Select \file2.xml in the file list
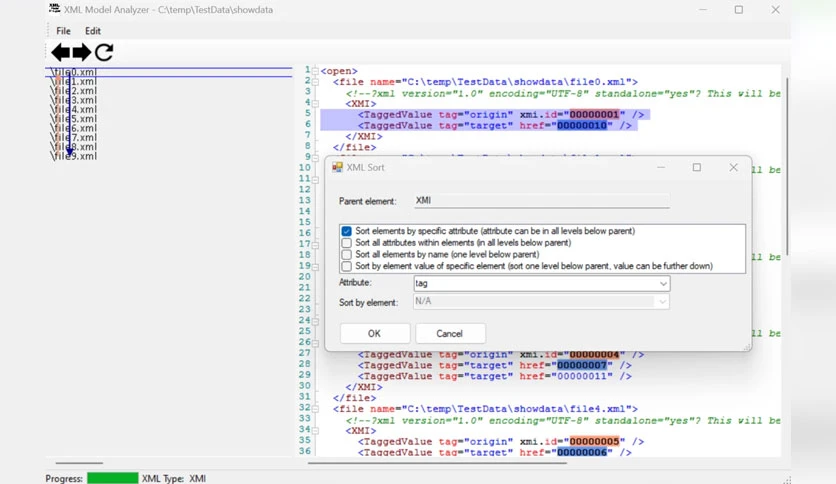Image resolution: width=836 pixels, height=484 pixels. 74,91
